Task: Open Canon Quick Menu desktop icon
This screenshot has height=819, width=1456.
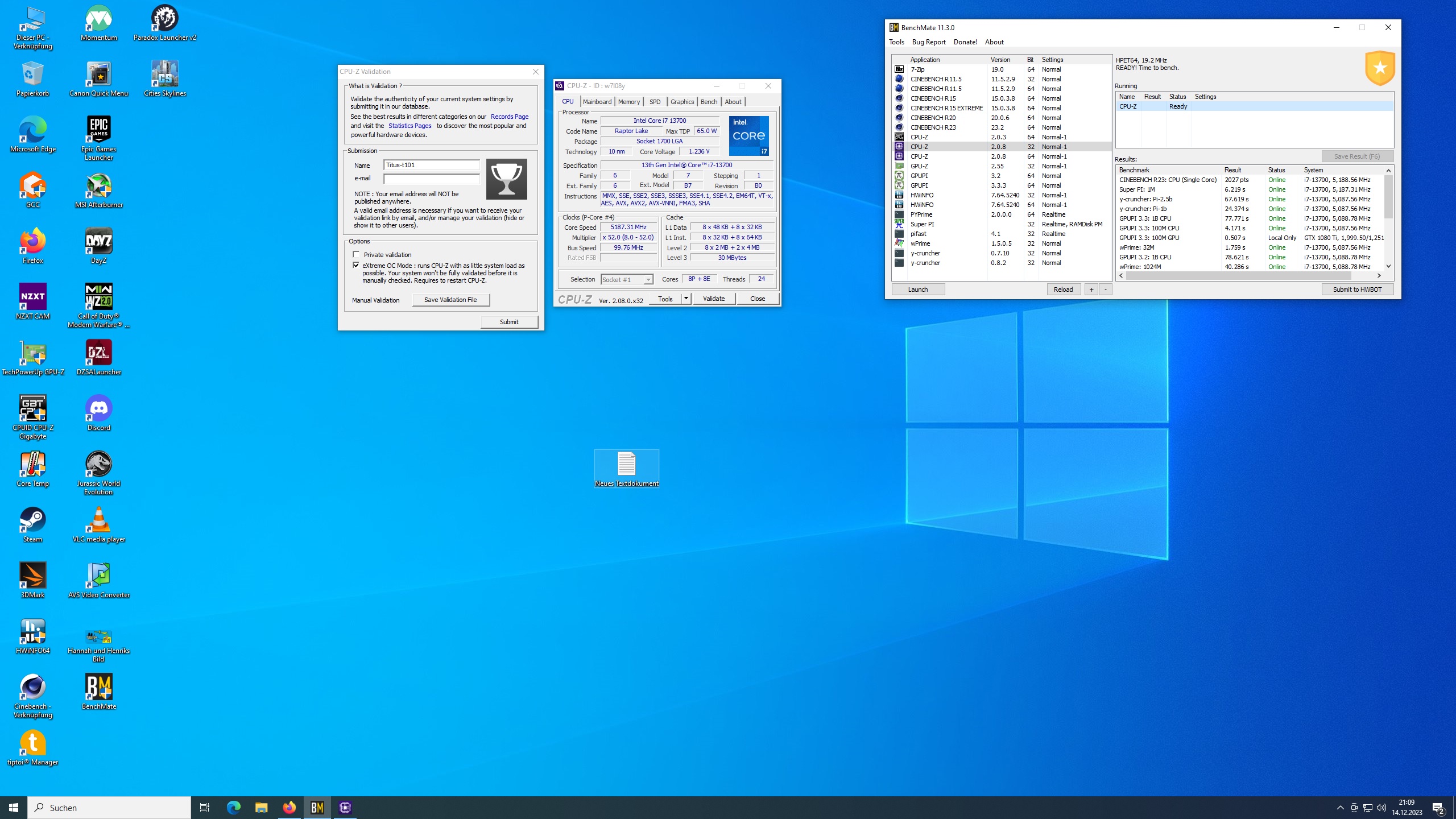Action: click(x=98, y=79)
